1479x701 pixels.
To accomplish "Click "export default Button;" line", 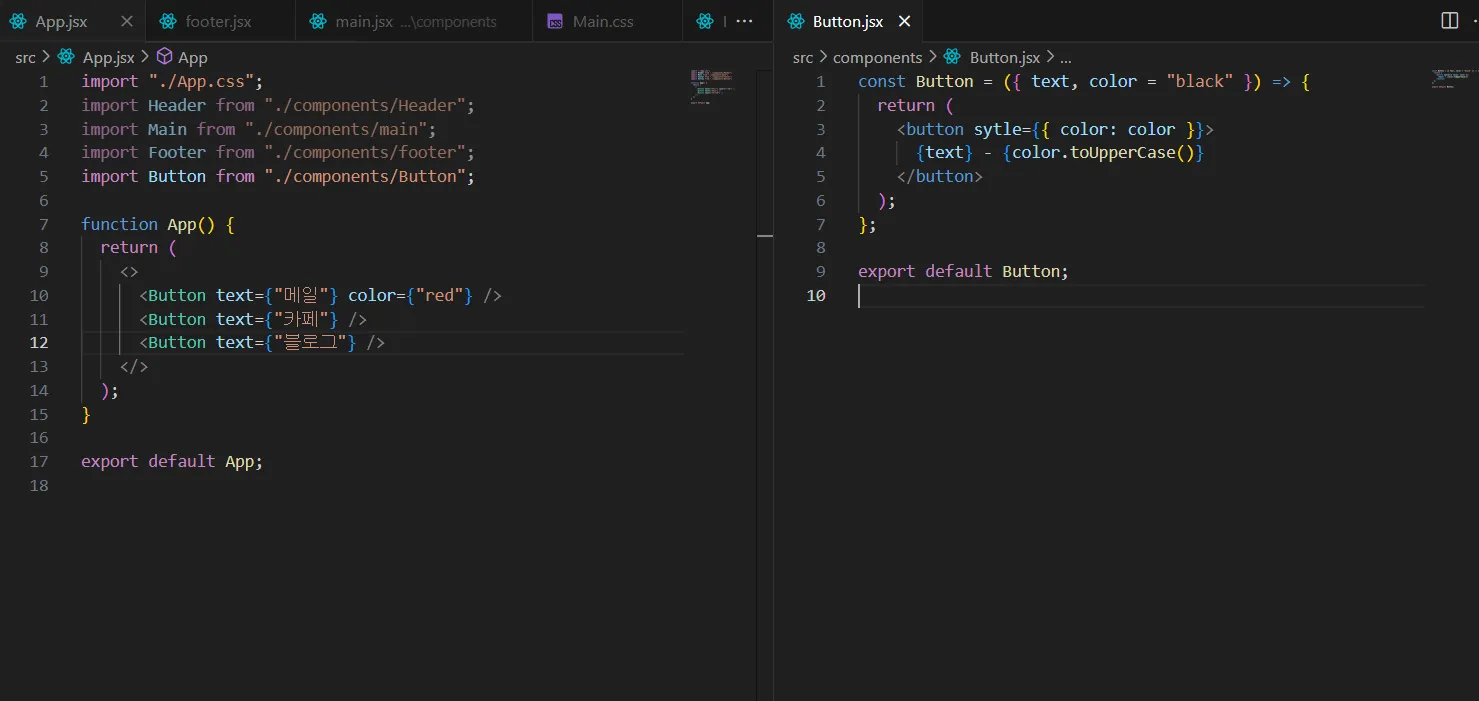I will click(x=963, y=271).
